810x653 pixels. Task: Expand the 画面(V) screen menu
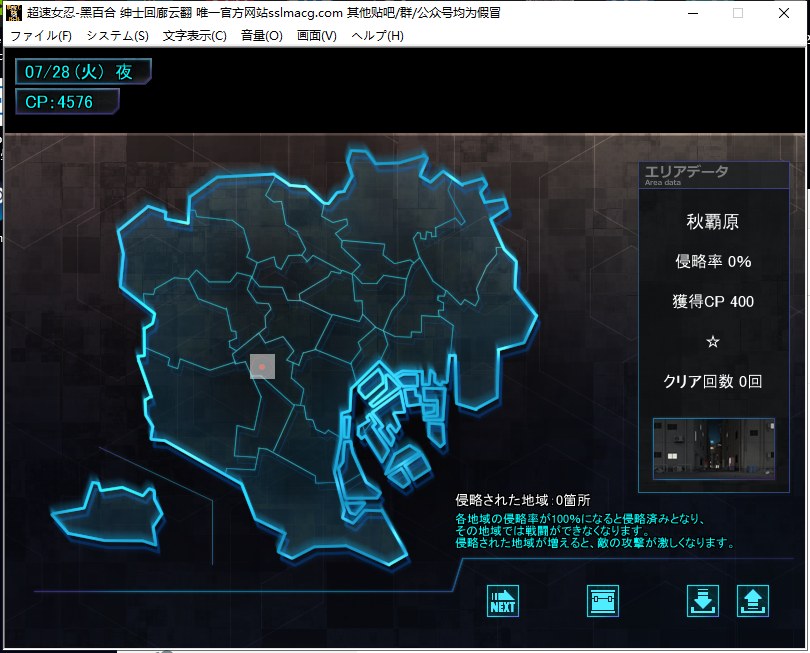click(317, 36)
